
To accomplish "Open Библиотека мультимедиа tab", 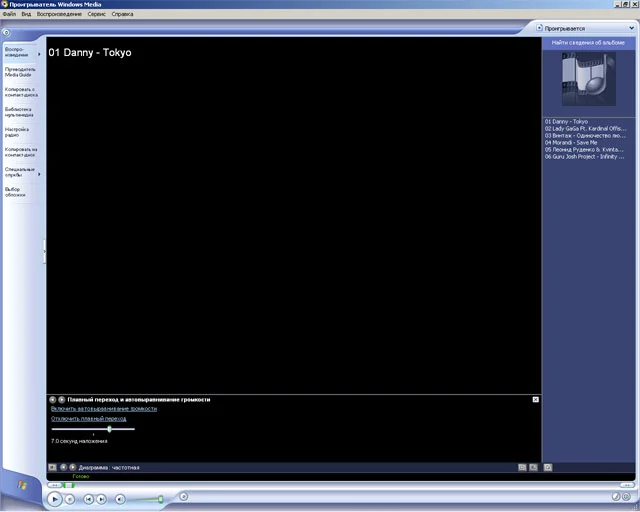I will point(19,112).
